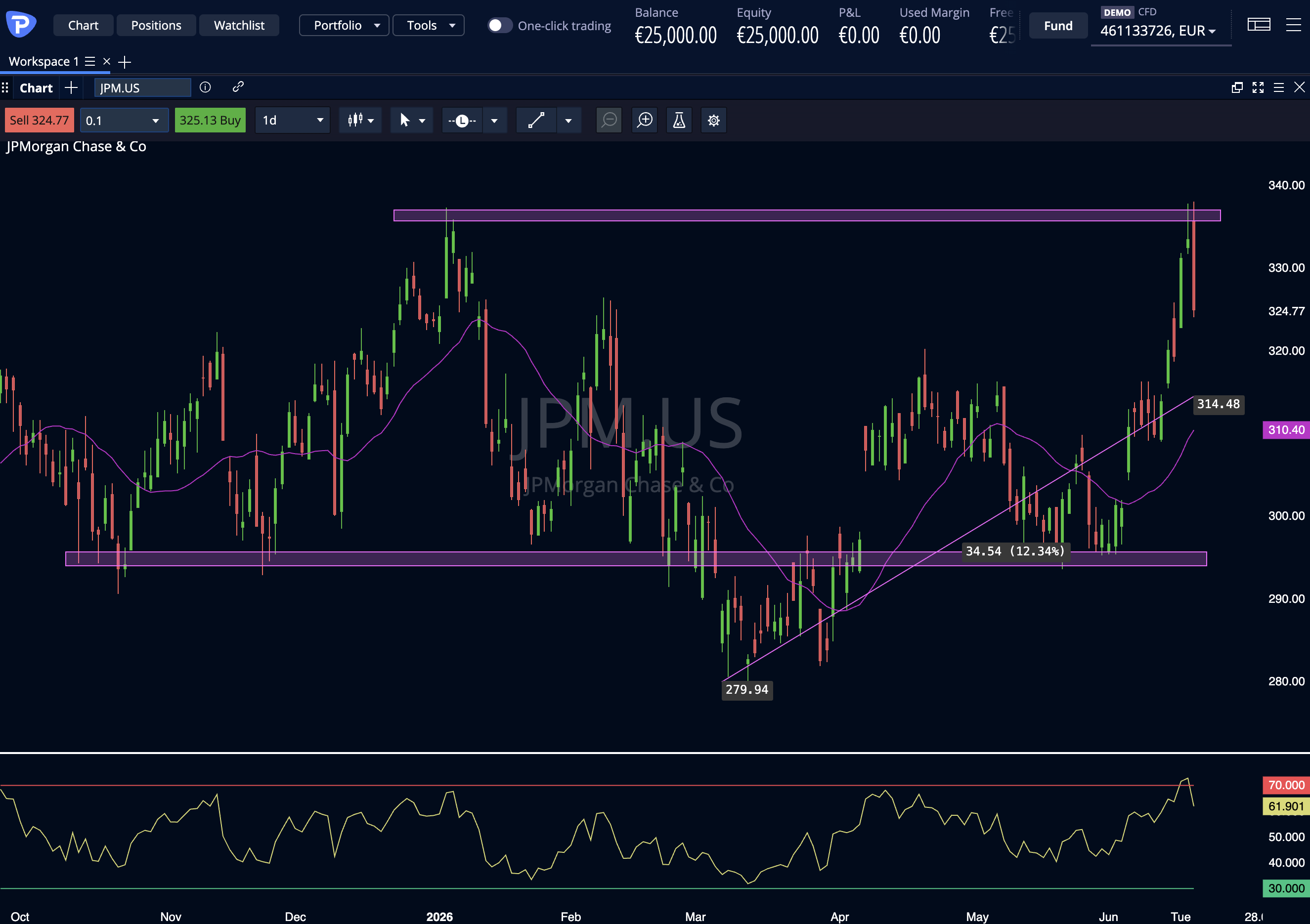
Task: Expand the Portfolio dropdown
Action: click(x=344, y=25)
